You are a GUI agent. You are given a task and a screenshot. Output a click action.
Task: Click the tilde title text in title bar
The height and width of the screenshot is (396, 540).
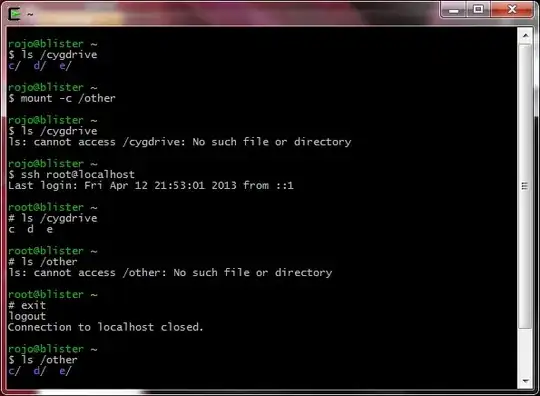tap(30, 14)
